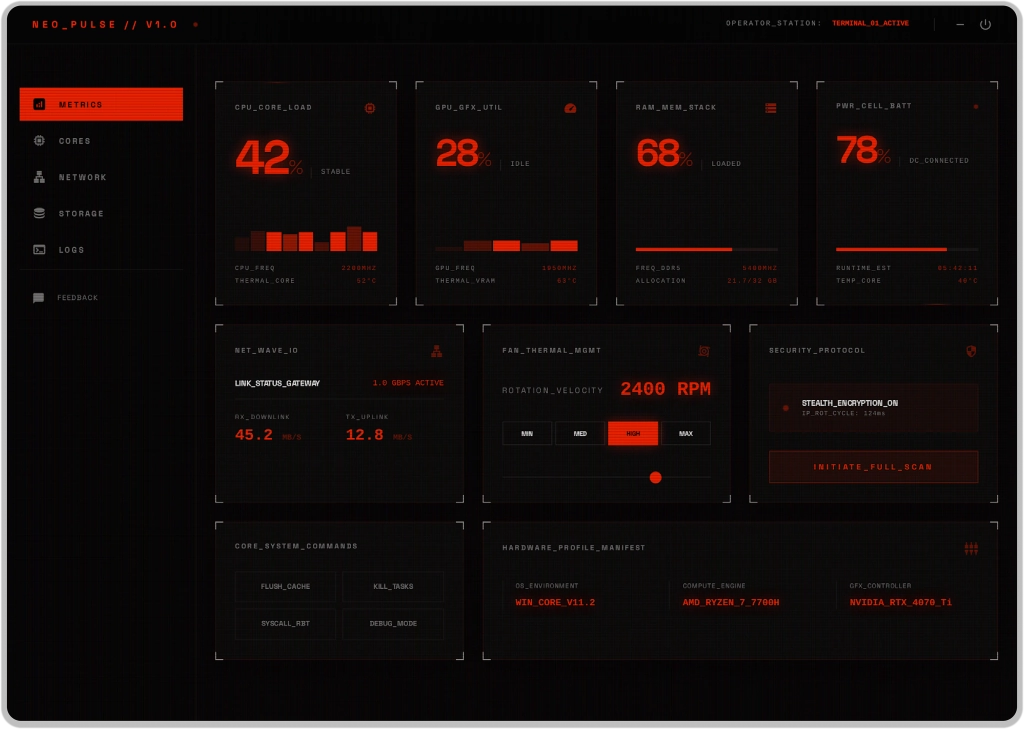This screenshot has height=729, width=1024.
Task: Set fan speed to MAX
Action: [686, 434]
